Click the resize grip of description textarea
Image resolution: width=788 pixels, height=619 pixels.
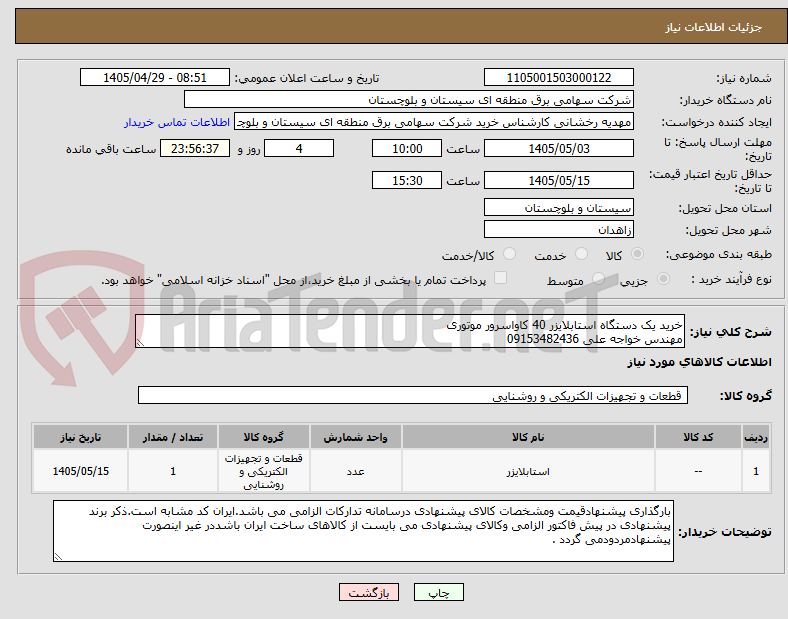coord(140,342)
